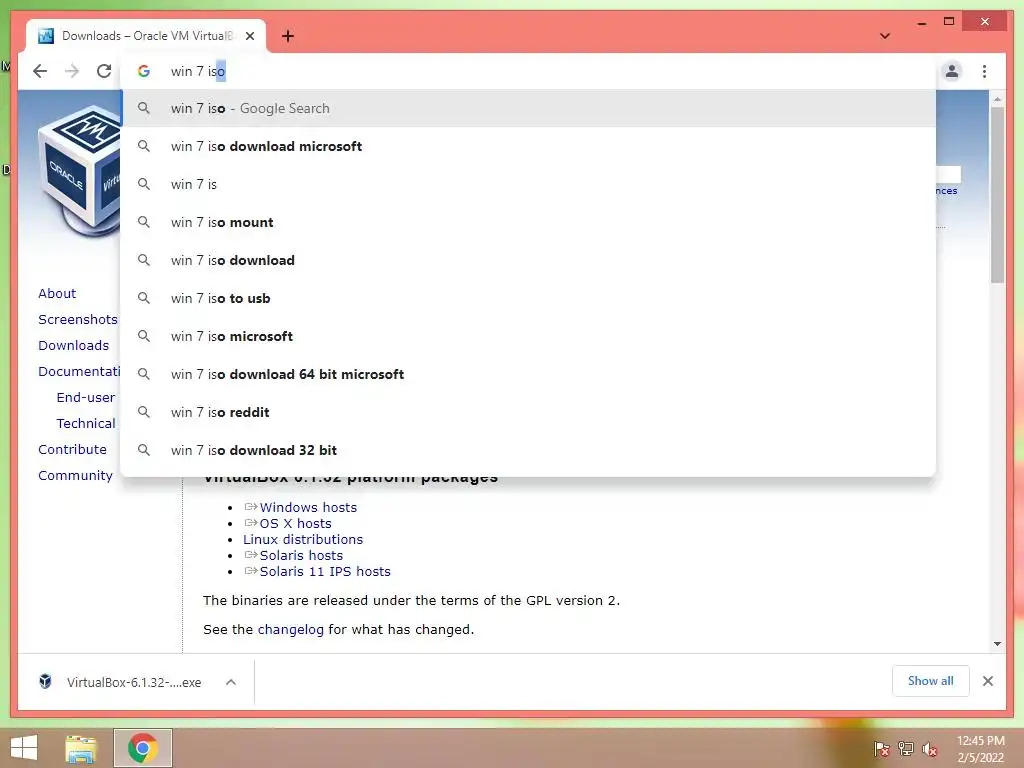Screen dimensions: 1024x768
Task: Click the volume tray icon
Action: click(929, 749)
